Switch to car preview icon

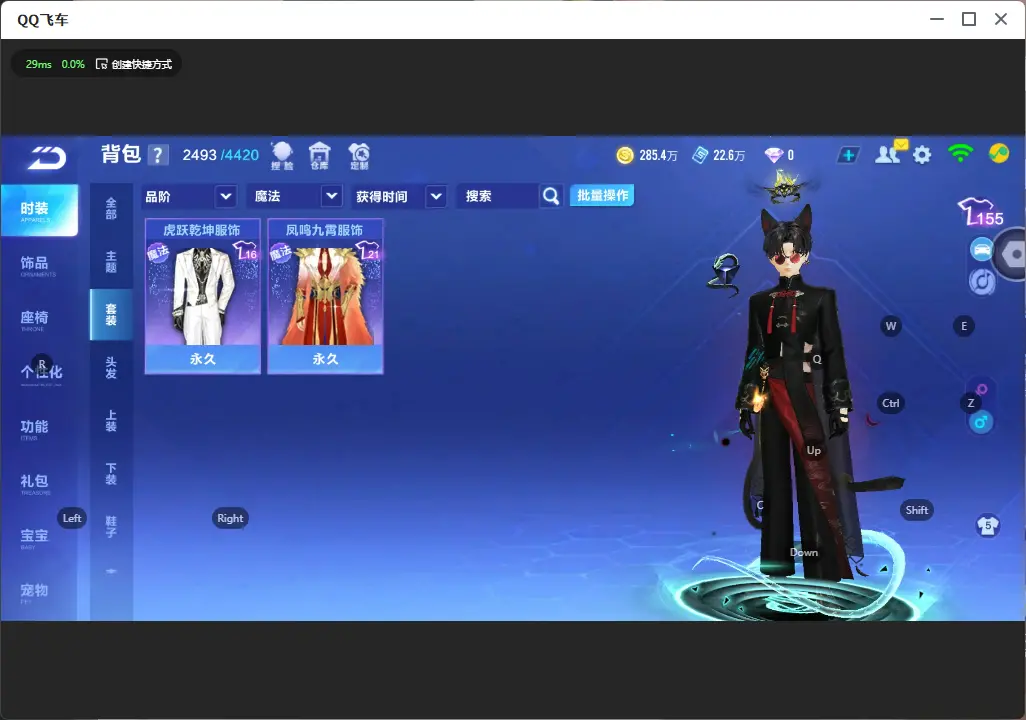tap(982, 249)
